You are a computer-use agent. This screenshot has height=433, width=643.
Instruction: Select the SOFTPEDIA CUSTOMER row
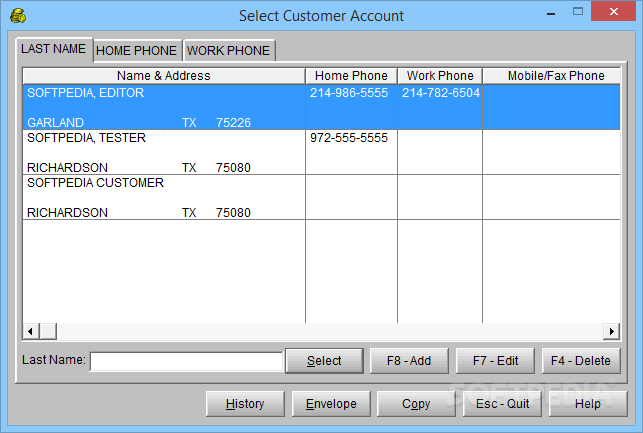pos(322,197)
